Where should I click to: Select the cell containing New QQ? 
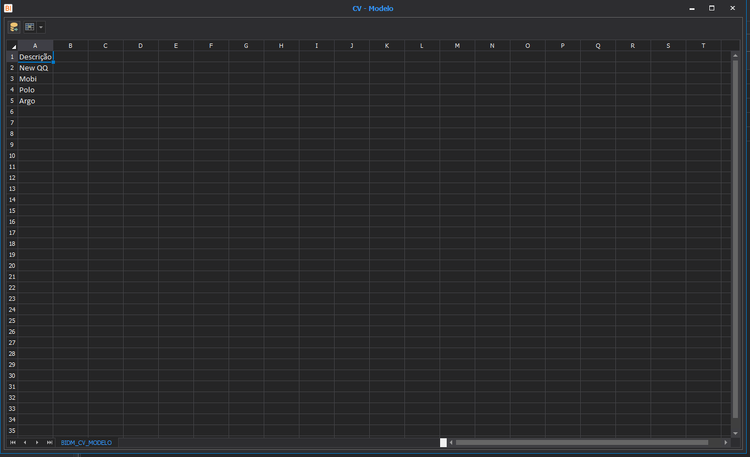pyautogui.click(x=35, y=68)
